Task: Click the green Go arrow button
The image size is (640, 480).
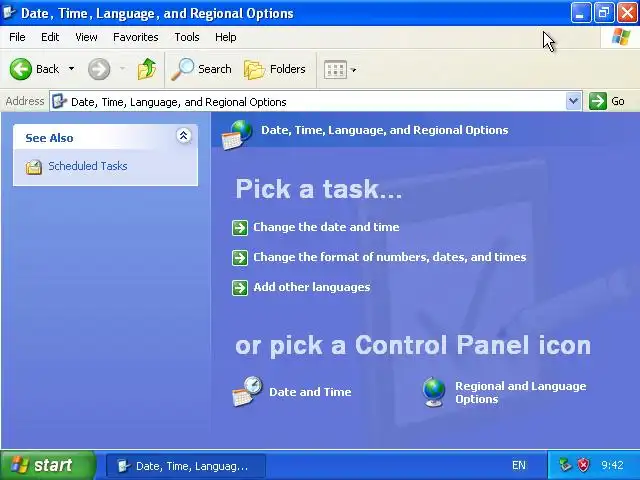Action: point(598,101)
